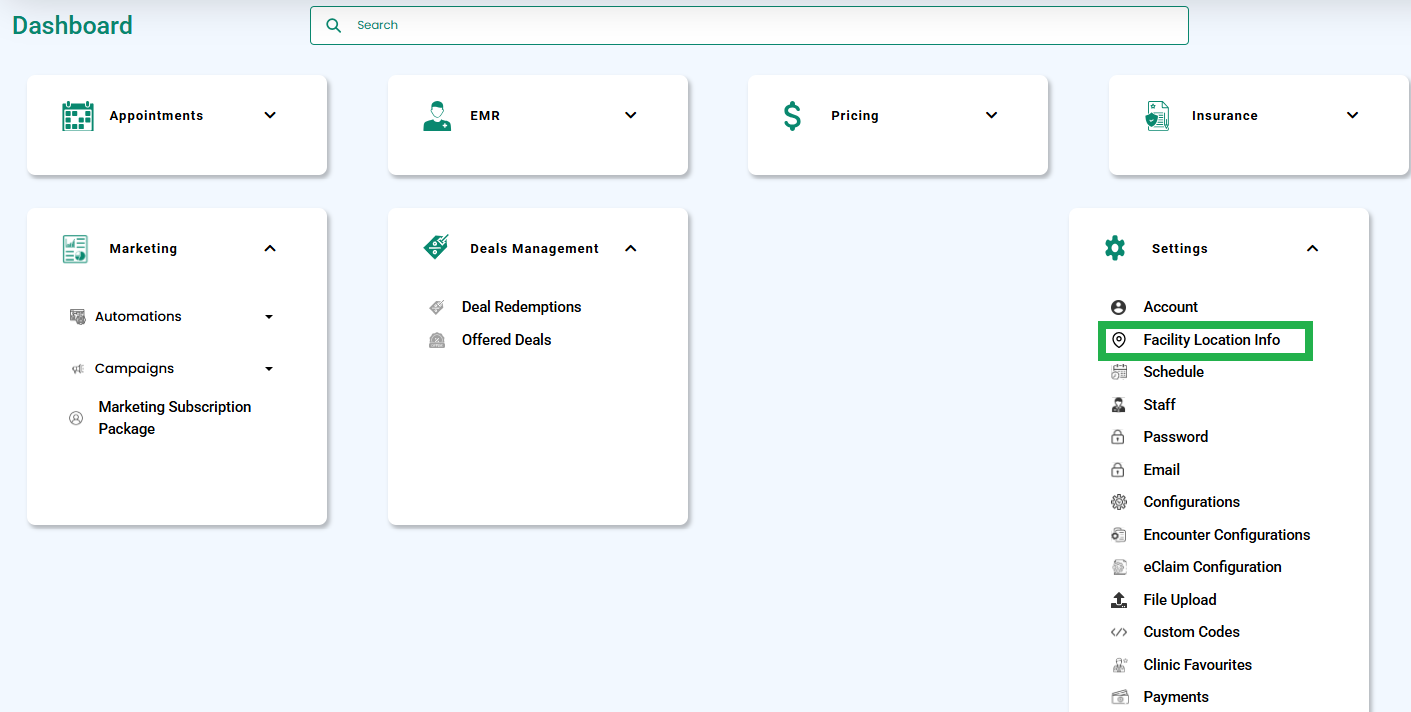Open the Payments link

click(x=1176, y=697)
